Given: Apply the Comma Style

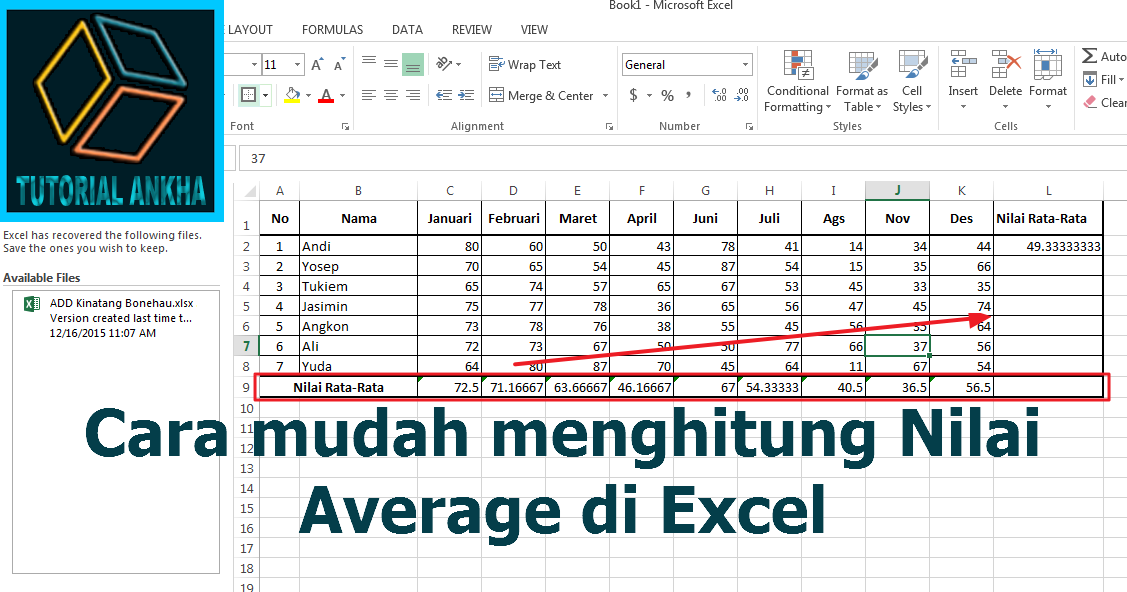Looking at the screenshot, I should click(689, 96).
